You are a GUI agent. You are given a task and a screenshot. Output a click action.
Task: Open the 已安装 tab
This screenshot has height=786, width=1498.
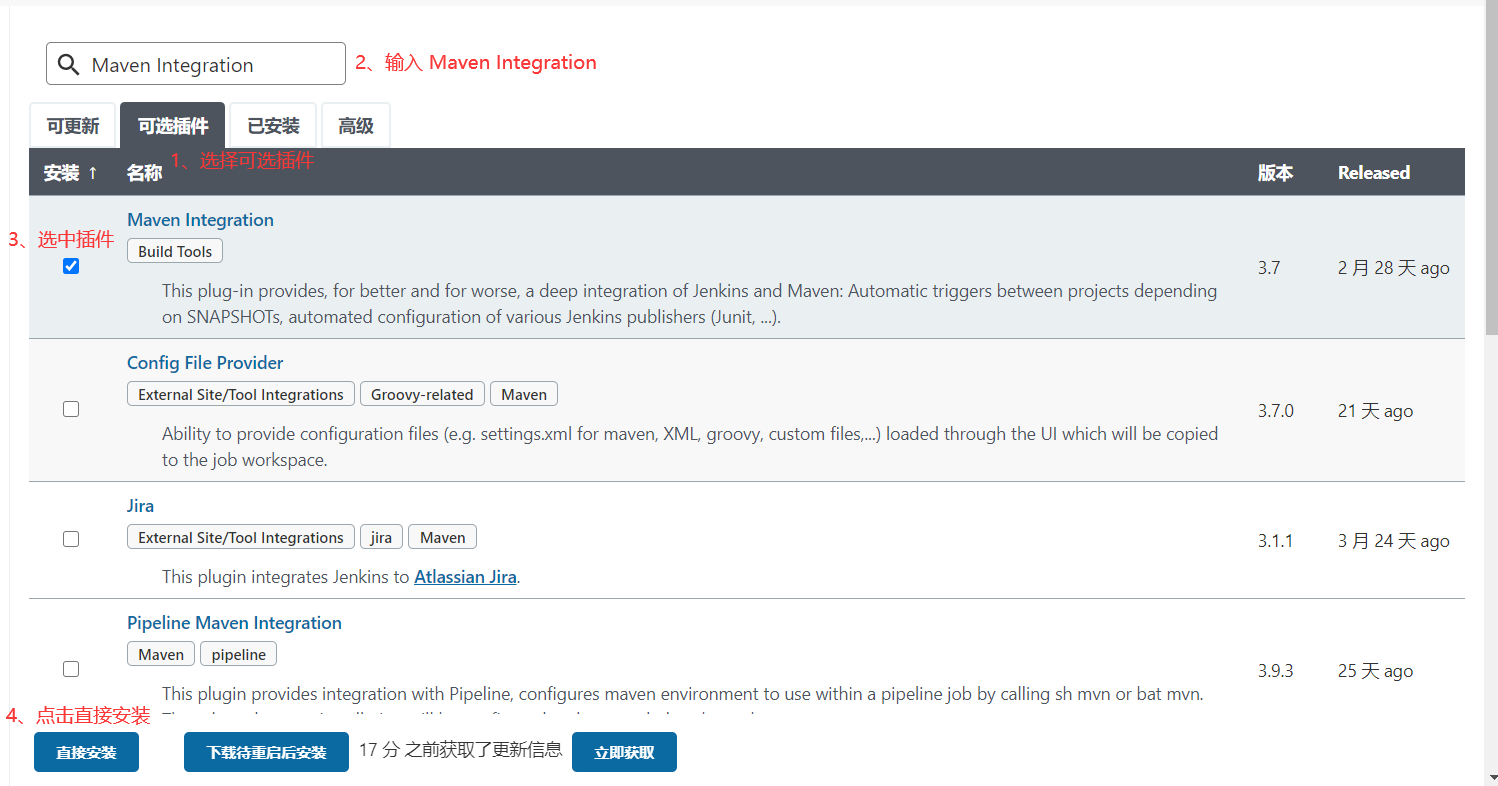[x=273, y=124]
